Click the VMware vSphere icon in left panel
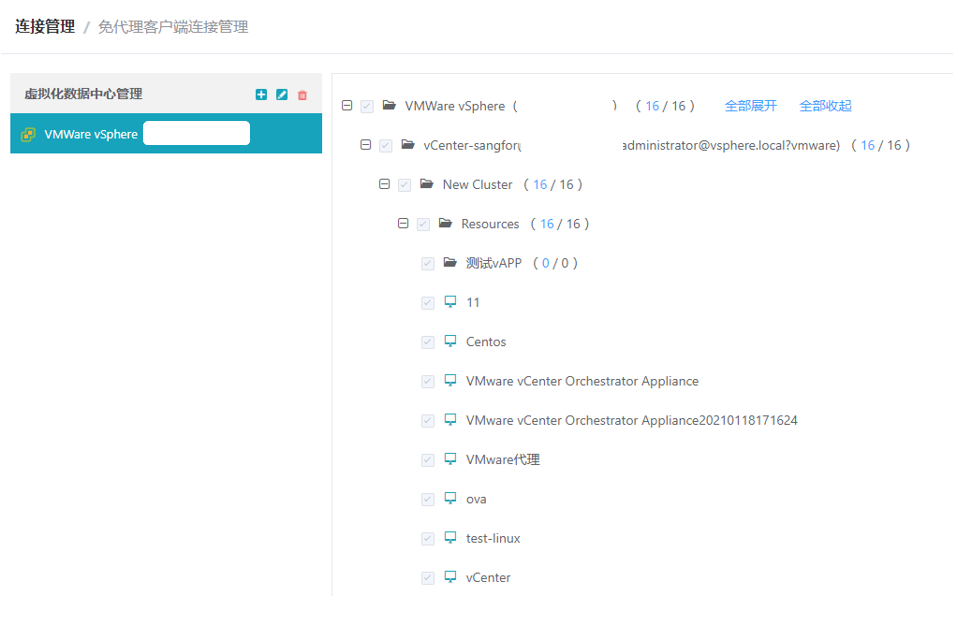953x619 pixels. click(28, 134)
